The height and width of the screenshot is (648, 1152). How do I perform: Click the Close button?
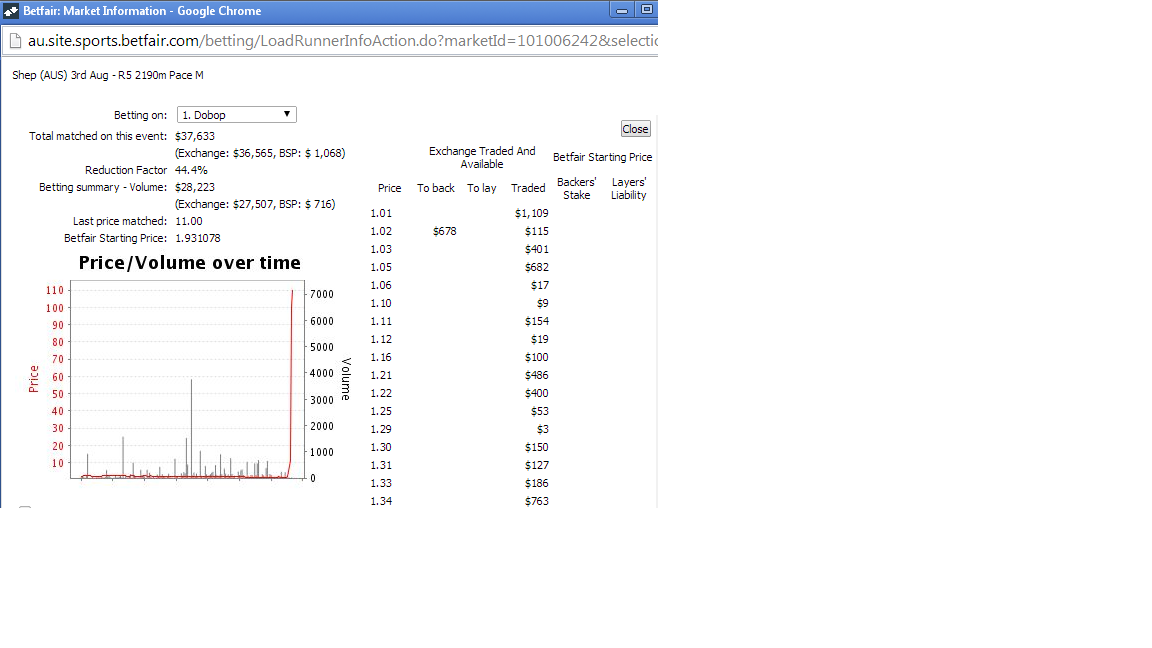click(636, 129)
